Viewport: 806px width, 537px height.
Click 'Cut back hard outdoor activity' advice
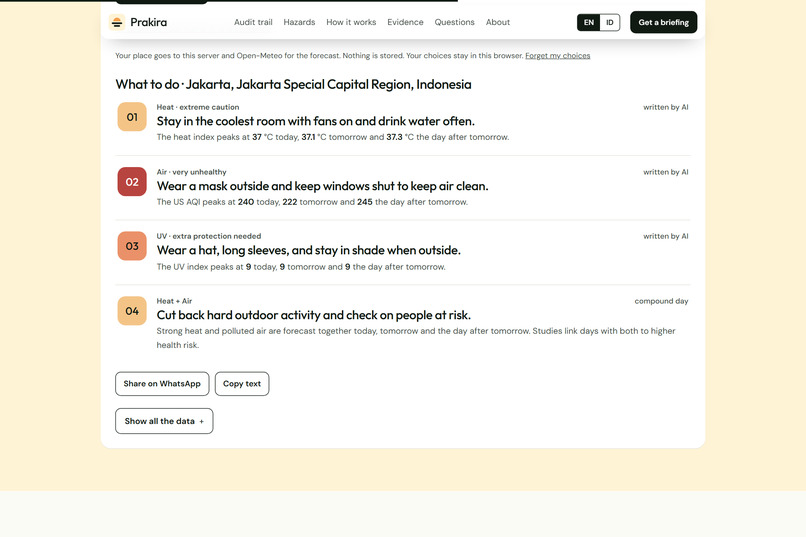click(x=314, y=315)
